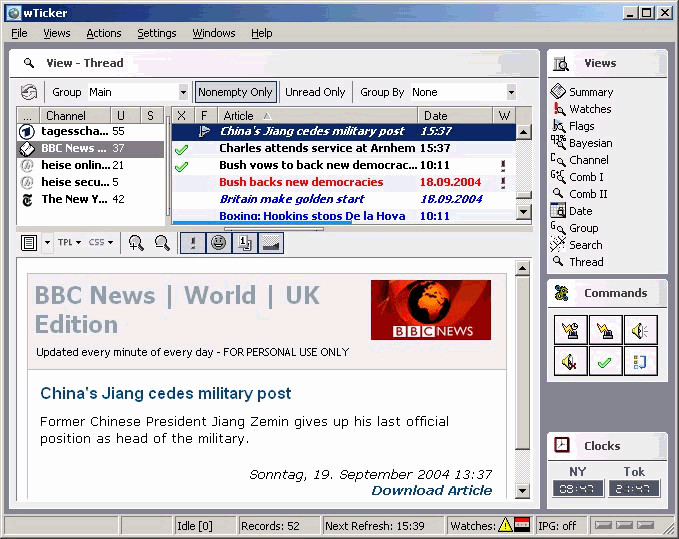
Task: Open the Watches view
Action: coord(582,109)
